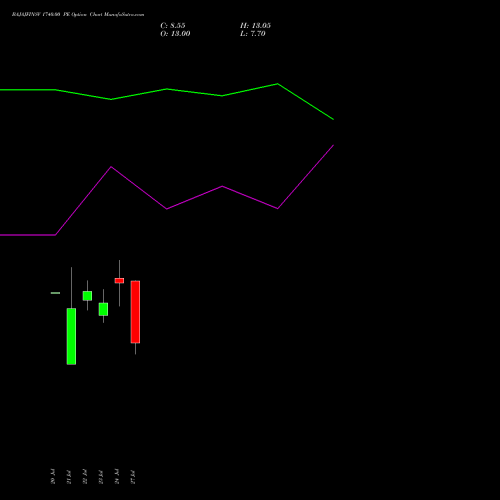Select the green candle for 23 Jul
Image resolution: width=500 pixels, height=500 pixels.
tap(103, 309)
